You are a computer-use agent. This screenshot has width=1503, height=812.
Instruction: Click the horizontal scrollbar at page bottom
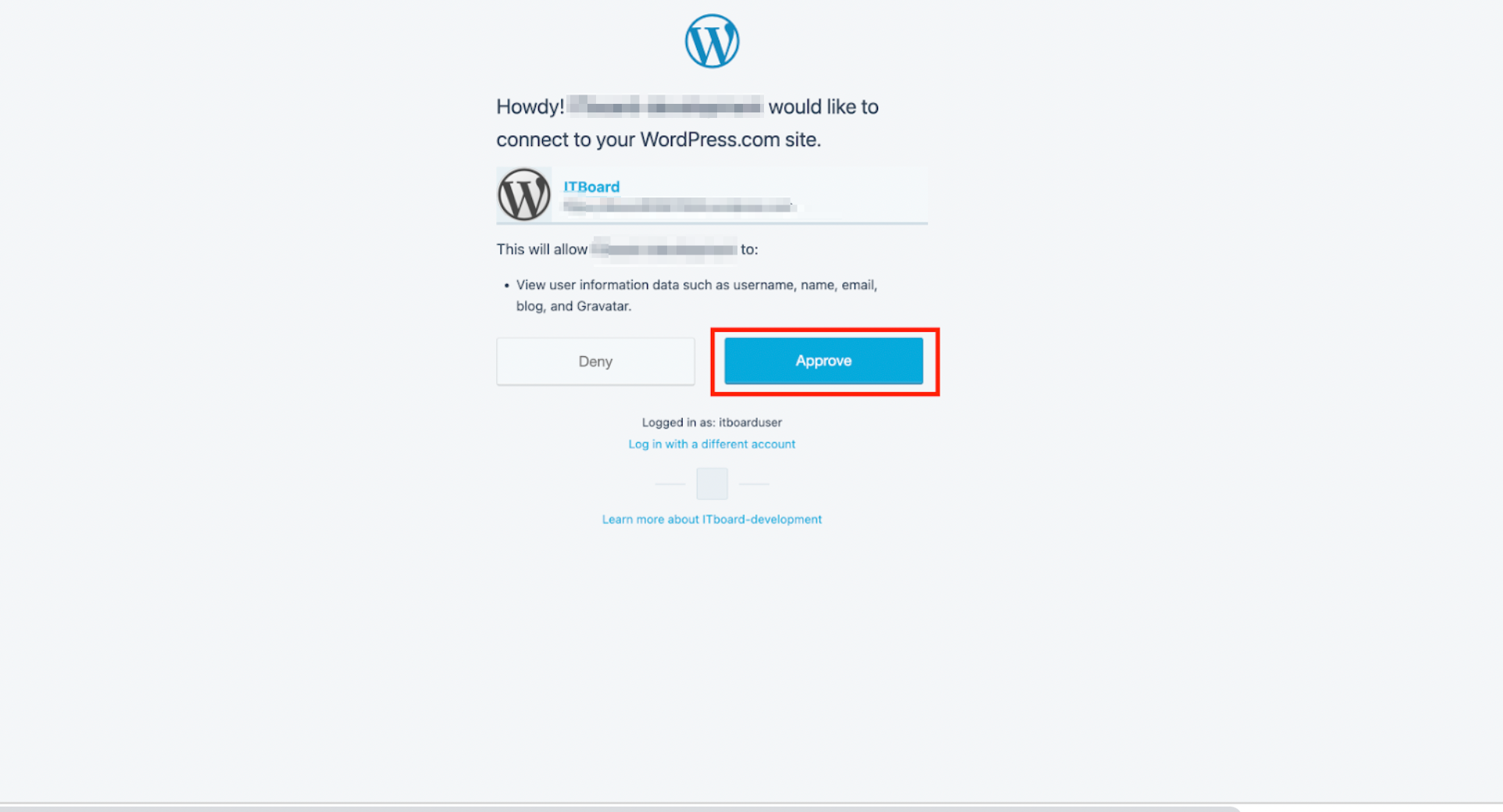(619, 809)
